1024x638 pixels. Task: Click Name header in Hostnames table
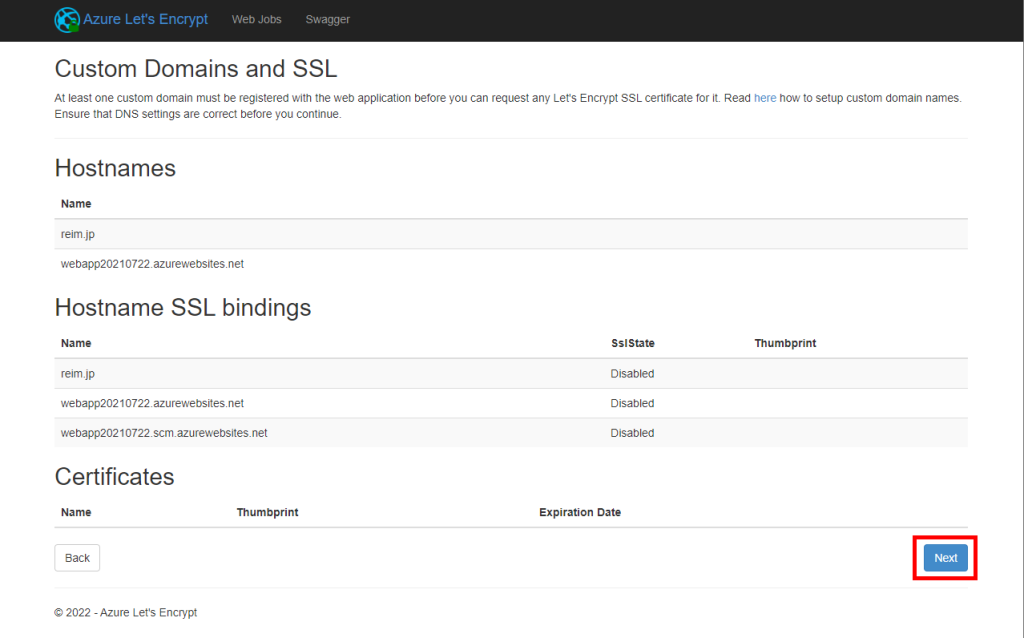[x=76, y=204]
